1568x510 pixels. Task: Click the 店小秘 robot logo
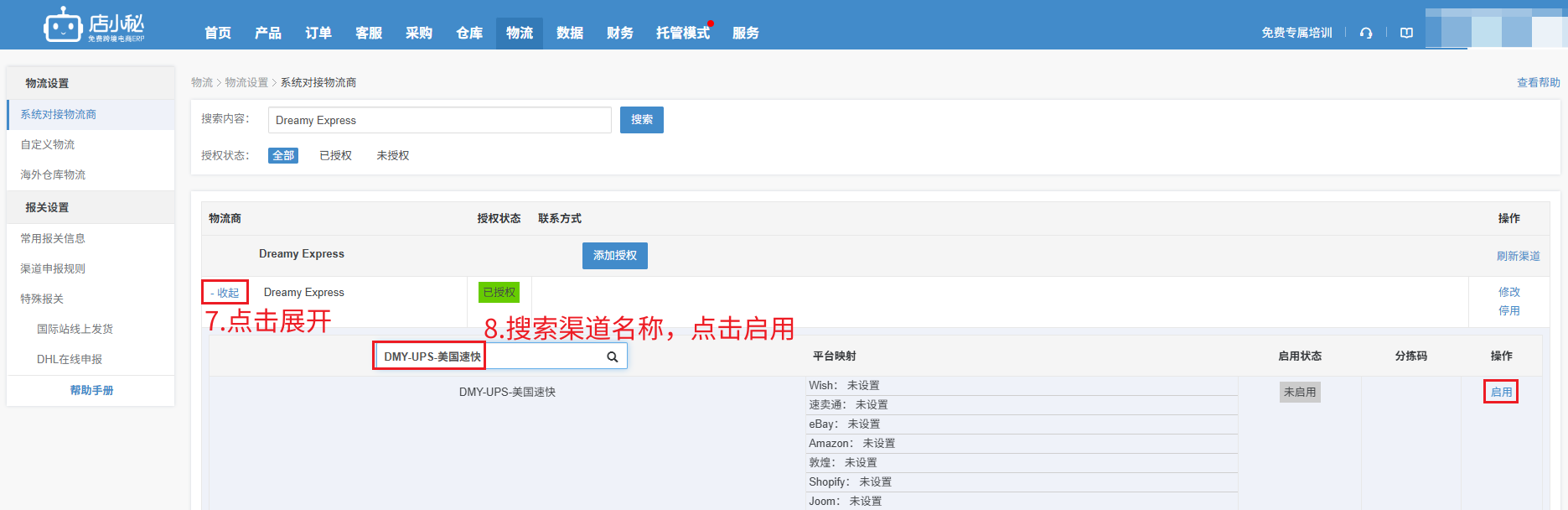tap(94, 25)
